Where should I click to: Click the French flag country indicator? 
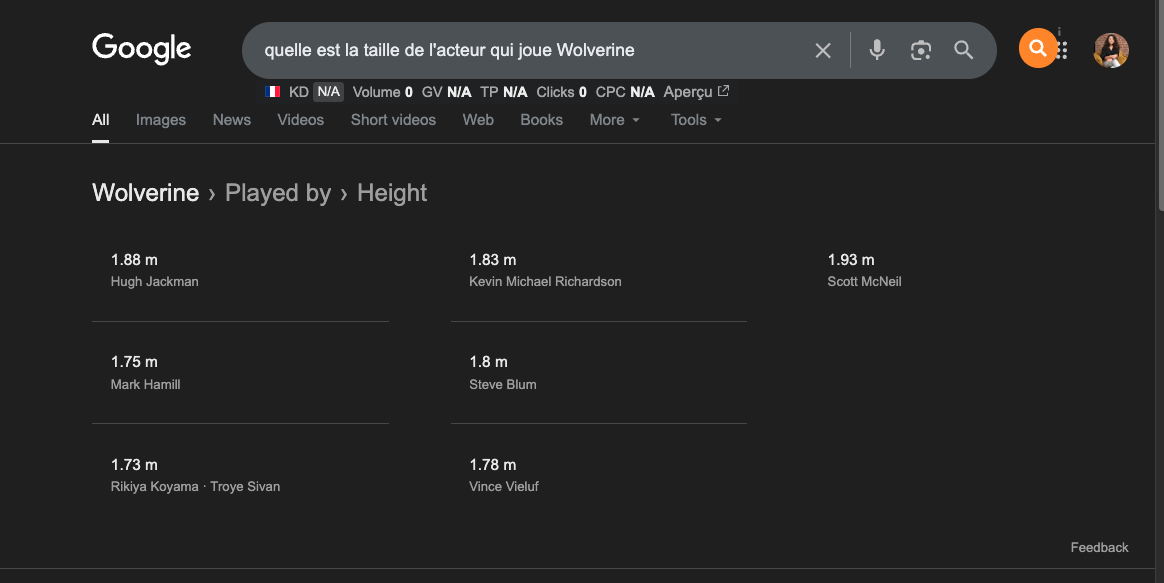(272, 91)
